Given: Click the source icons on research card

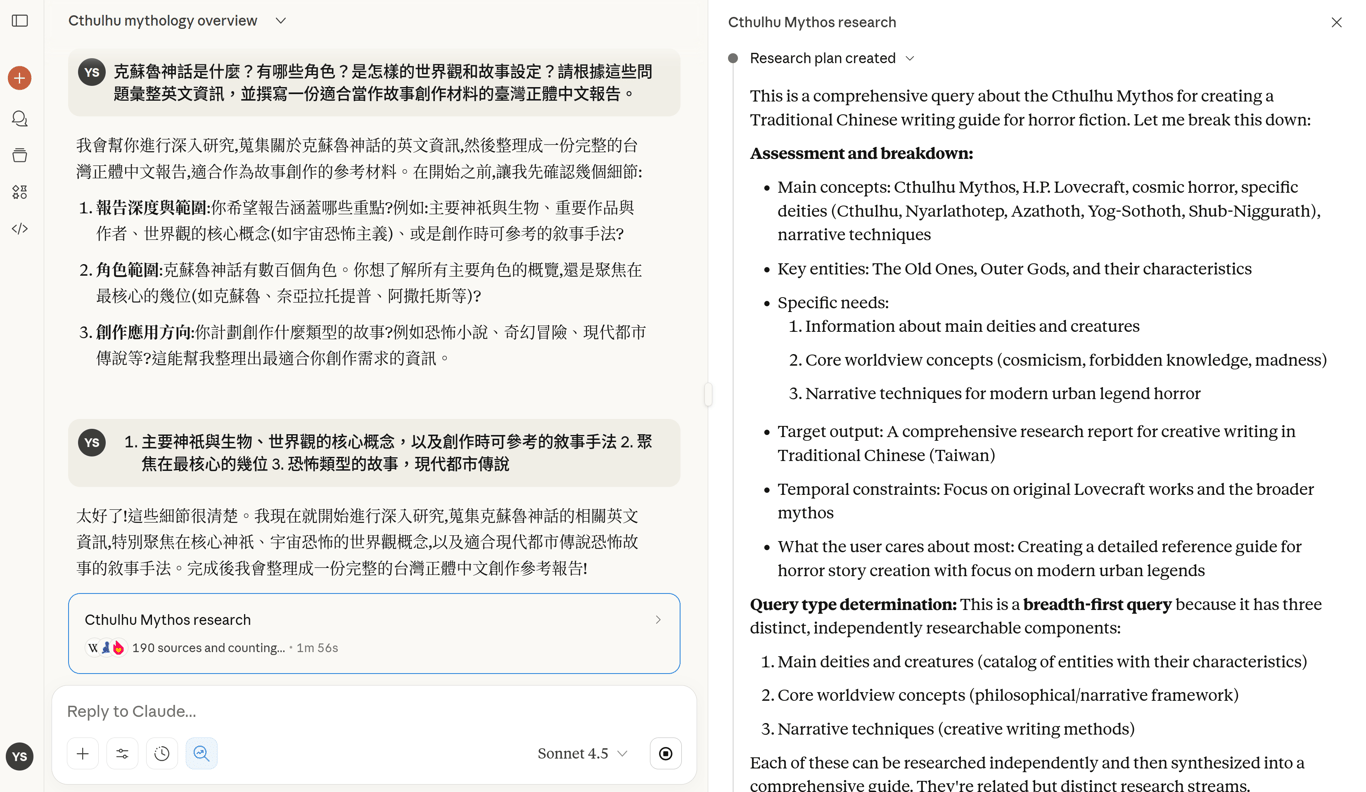Looking at the screenshot, I should click(105, 648).
